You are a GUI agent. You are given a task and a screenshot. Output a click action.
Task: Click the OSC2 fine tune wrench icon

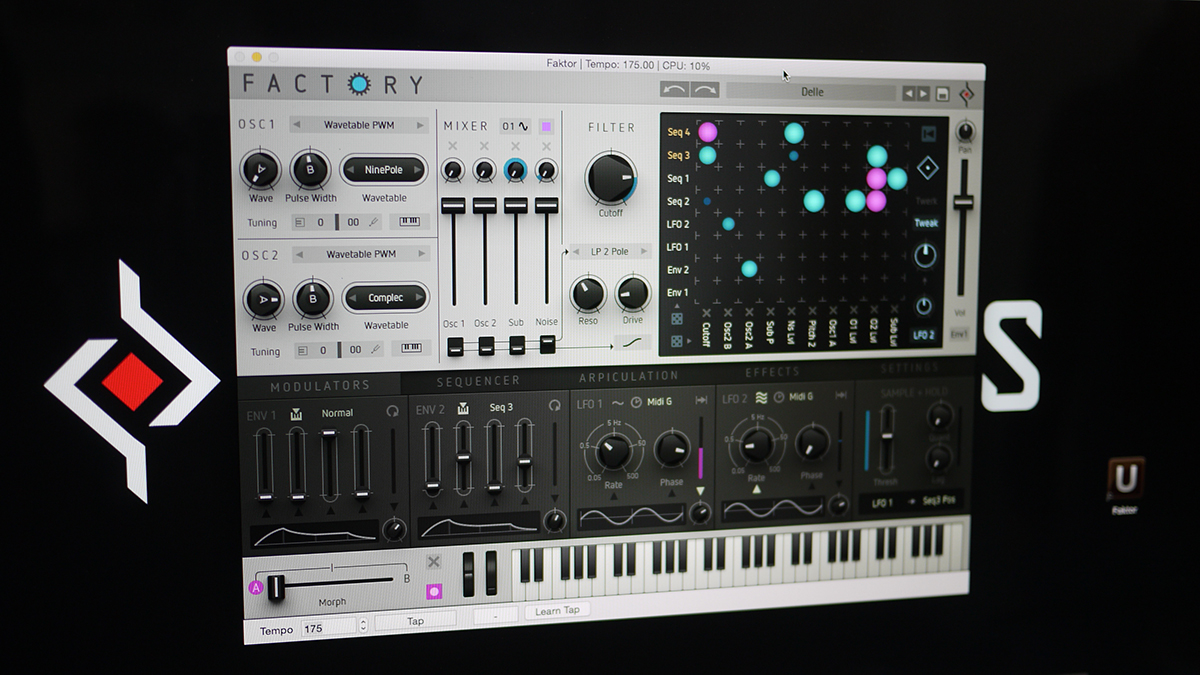pos(377,349)
